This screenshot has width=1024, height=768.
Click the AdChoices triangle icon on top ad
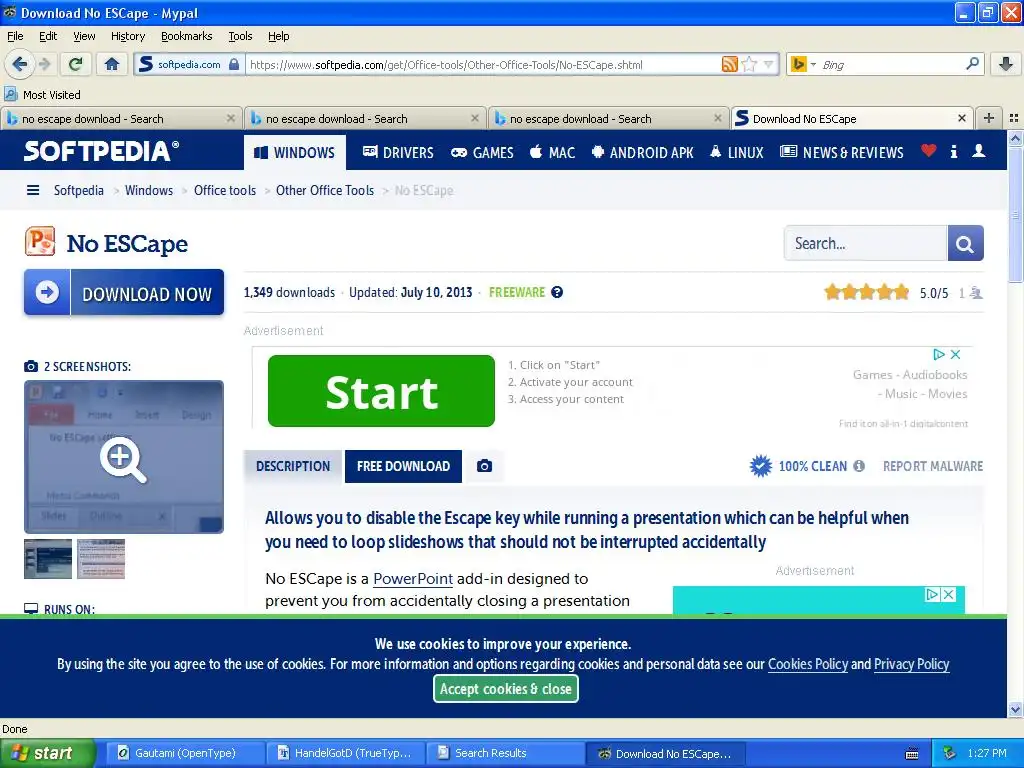pyautogui.click(x=939, y=355)
